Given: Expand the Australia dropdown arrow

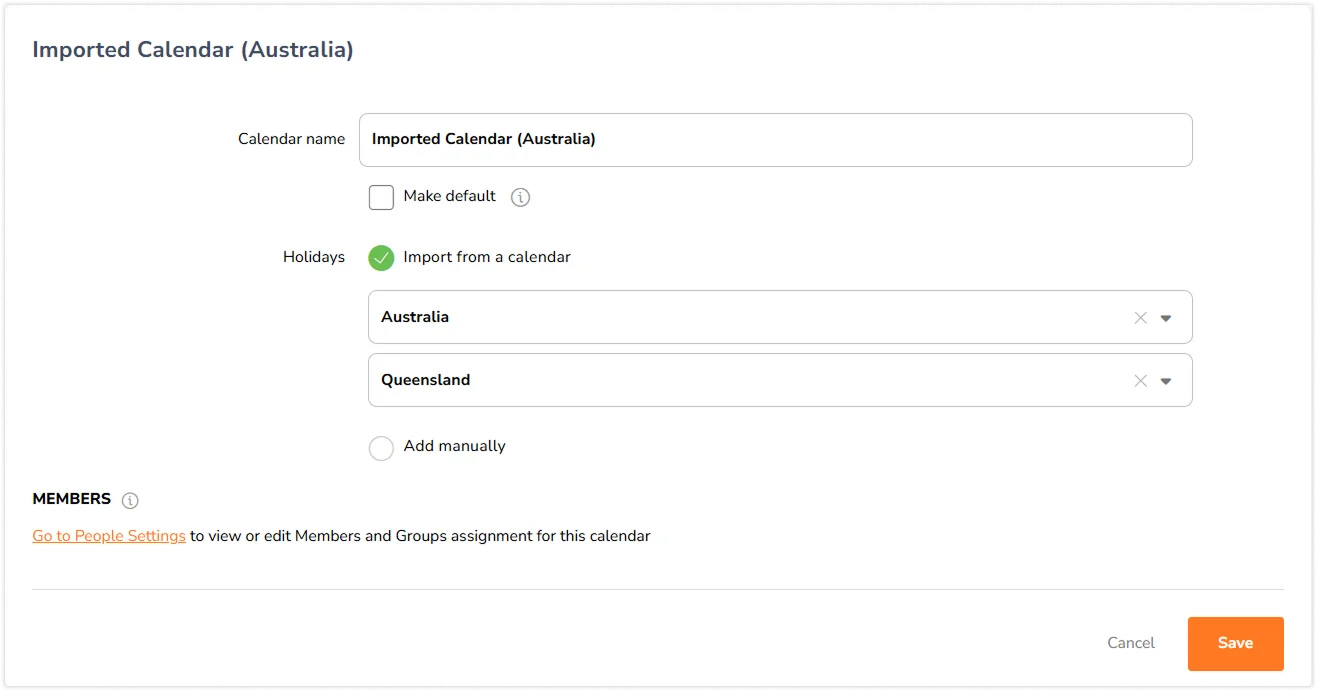Looking at the screenshot, I should pyautogui.click(x=1166, y=318).
